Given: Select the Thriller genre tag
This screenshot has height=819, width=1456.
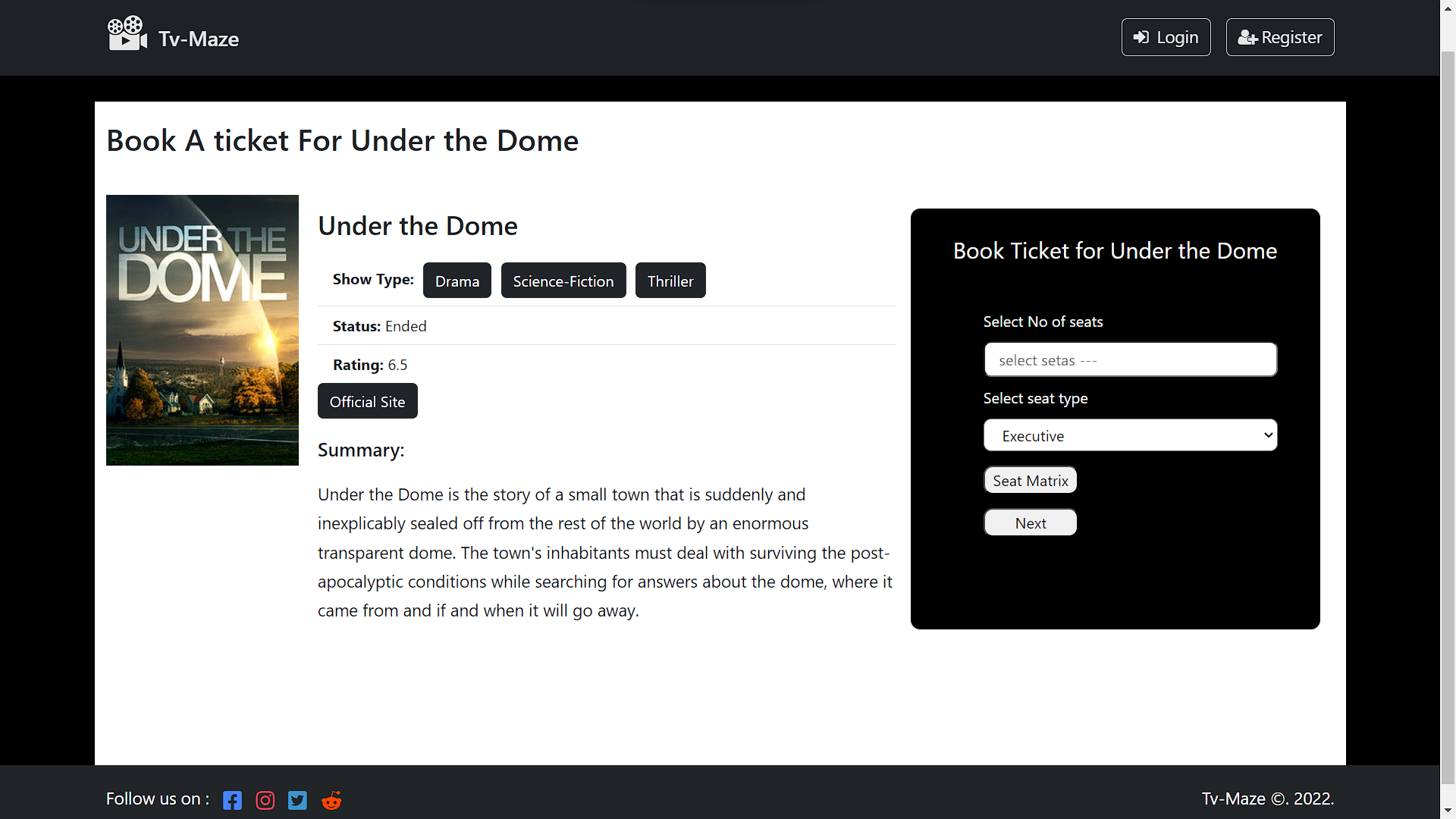Looking at the screenshot, I should point(670,281).
